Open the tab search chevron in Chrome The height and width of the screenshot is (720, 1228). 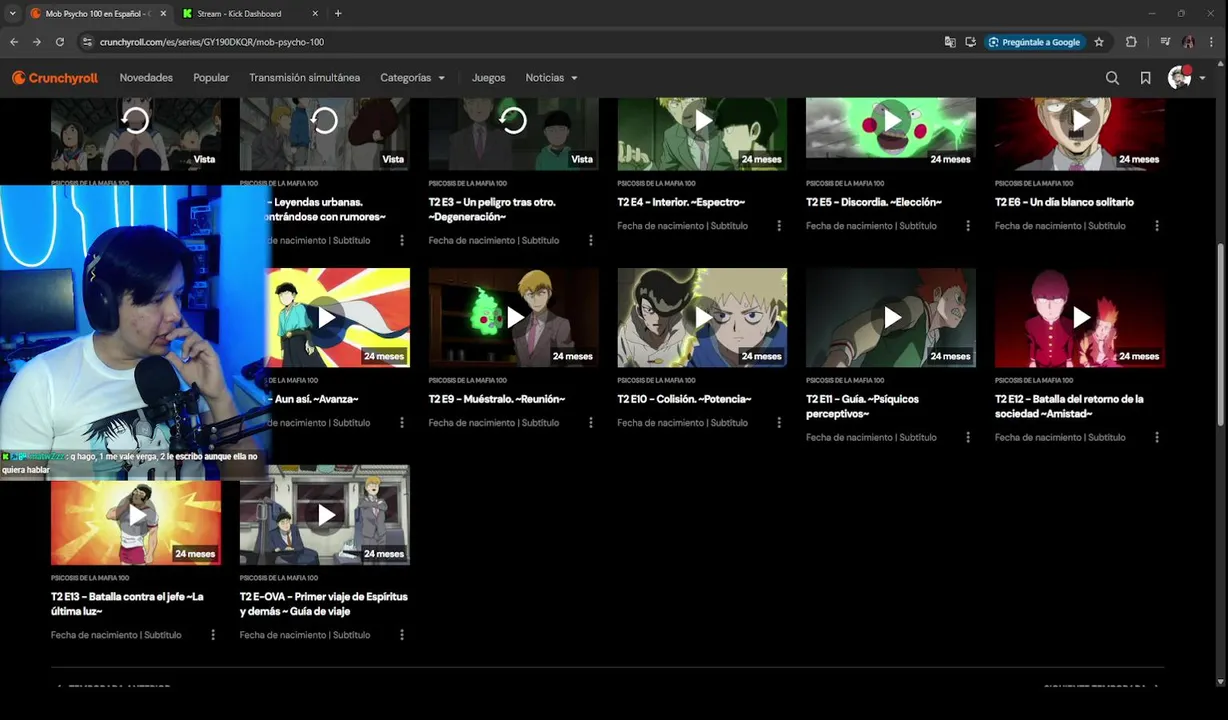click(12, 13)
